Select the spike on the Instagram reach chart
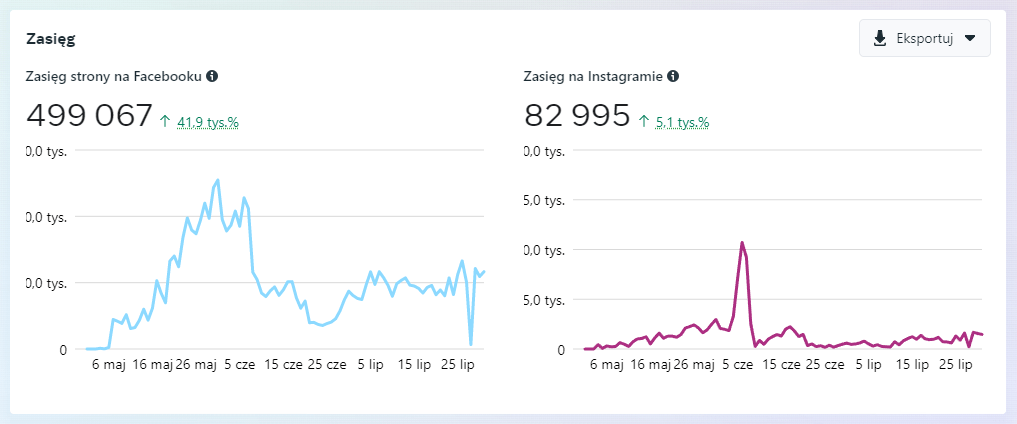The image size is (1017, 424). click(x=741, y=243)
